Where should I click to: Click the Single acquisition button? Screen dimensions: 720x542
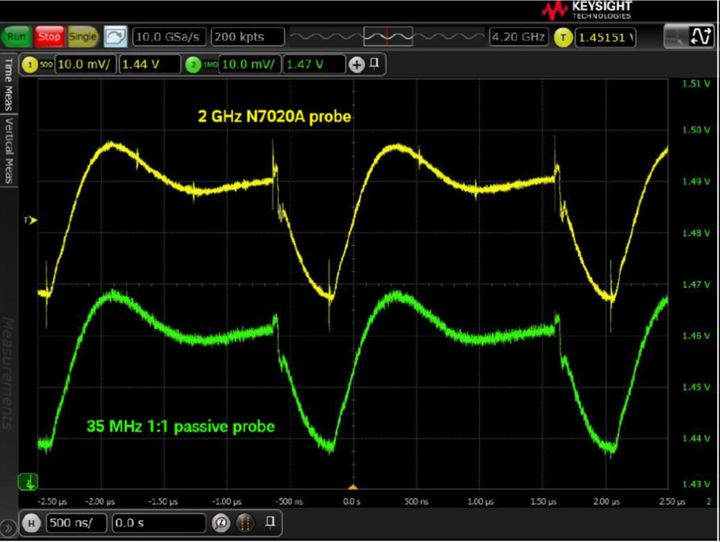[83, 37]
